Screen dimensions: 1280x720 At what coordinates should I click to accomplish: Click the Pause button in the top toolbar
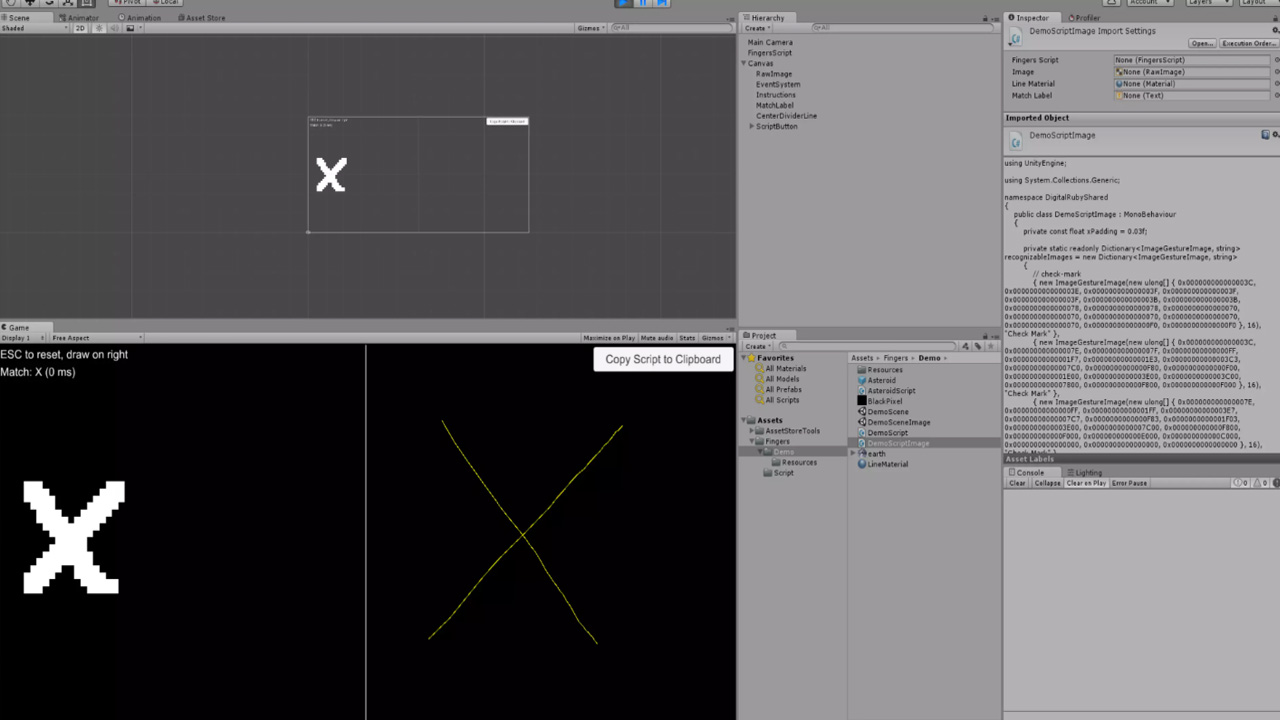coord(642,3)
